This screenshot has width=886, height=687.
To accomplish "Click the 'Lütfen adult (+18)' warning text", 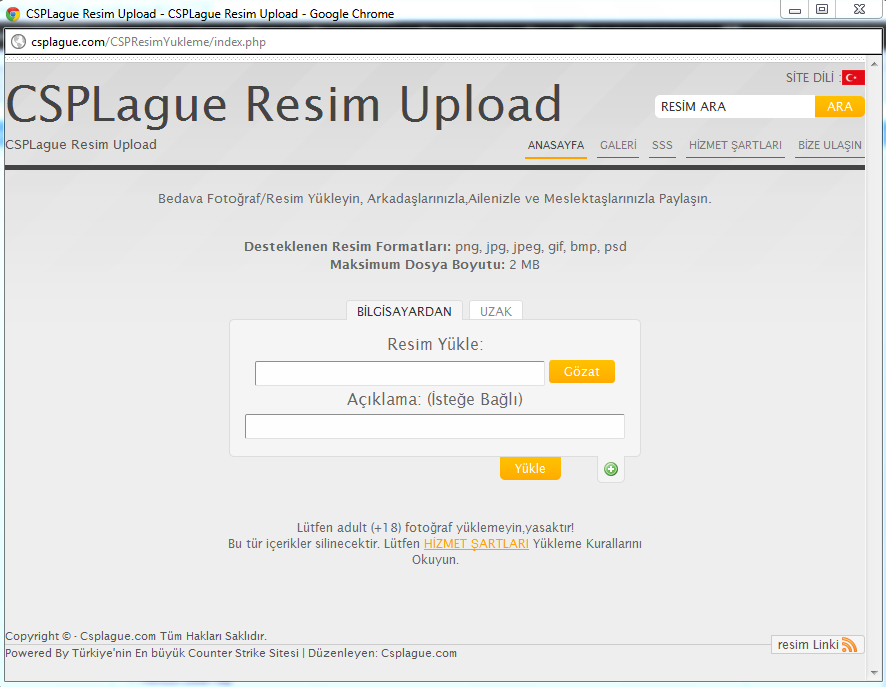I will tap(435, 528).
